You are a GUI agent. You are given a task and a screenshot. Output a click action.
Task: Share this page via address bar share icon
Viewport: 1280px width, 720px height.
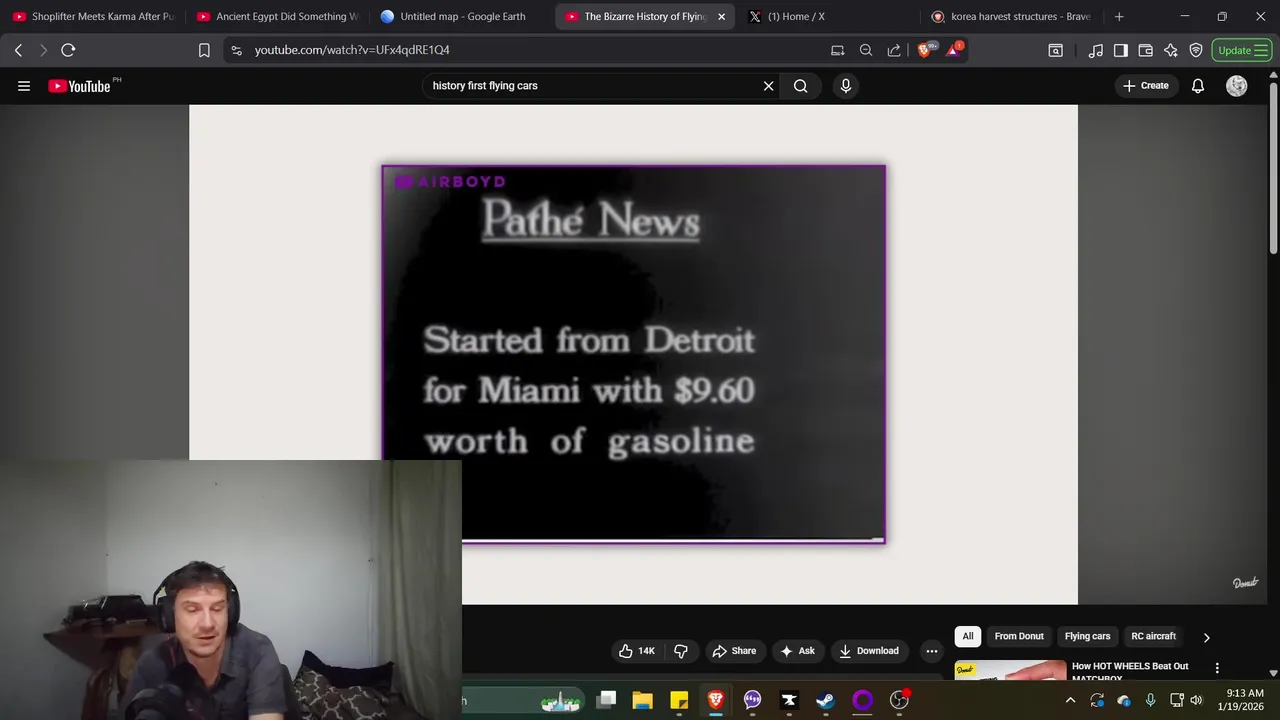[894, 50]
